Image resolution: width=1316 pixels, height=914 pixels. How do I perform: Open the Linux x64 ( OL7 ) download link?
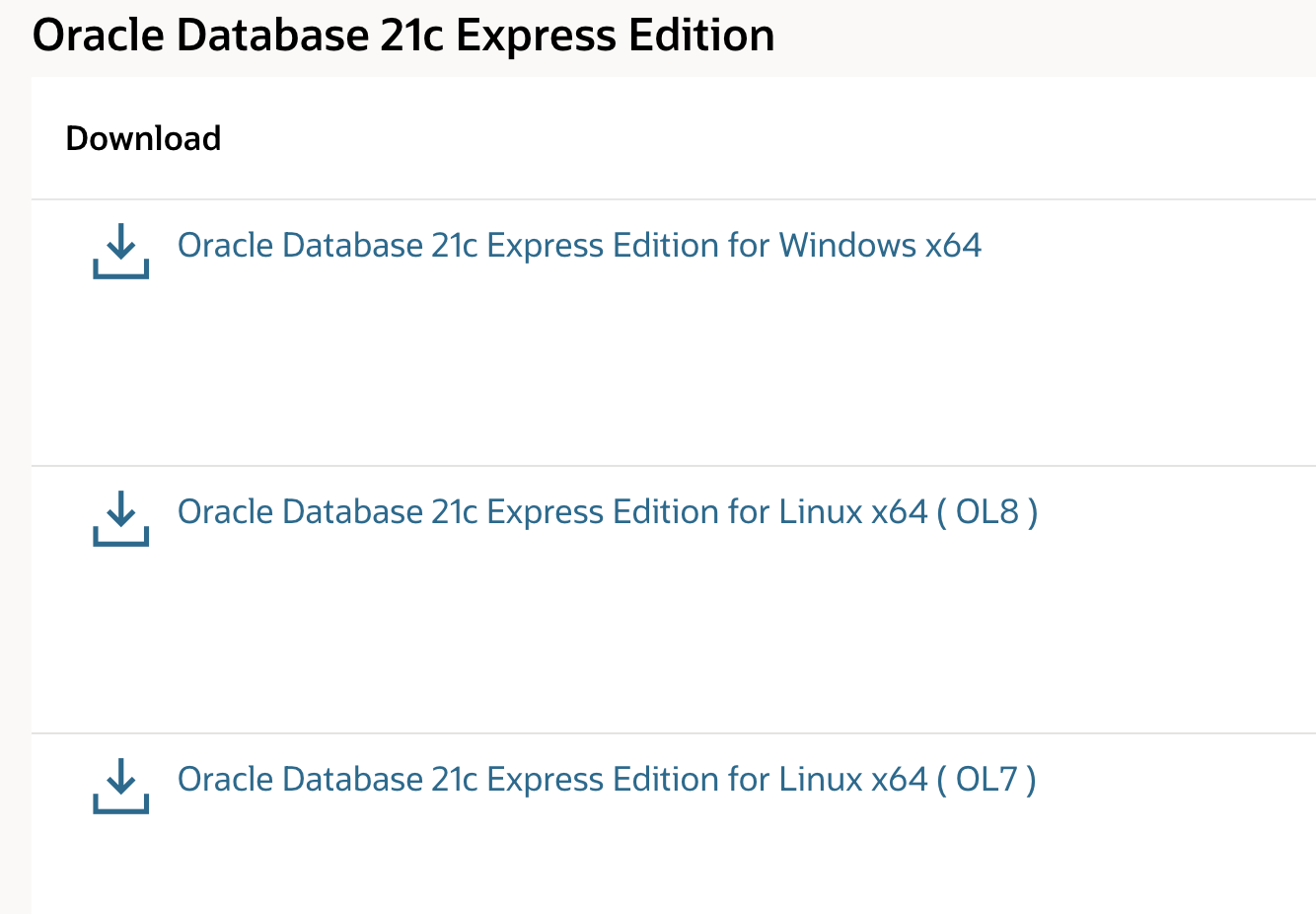607,780
